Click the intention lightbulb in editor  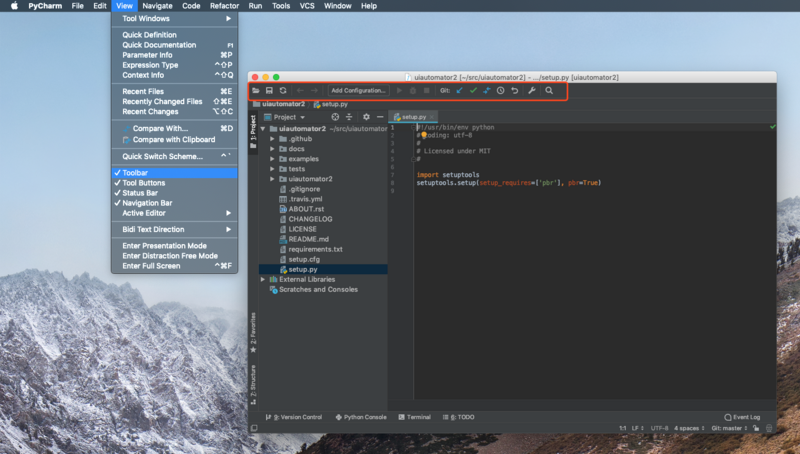pos(424,135)
